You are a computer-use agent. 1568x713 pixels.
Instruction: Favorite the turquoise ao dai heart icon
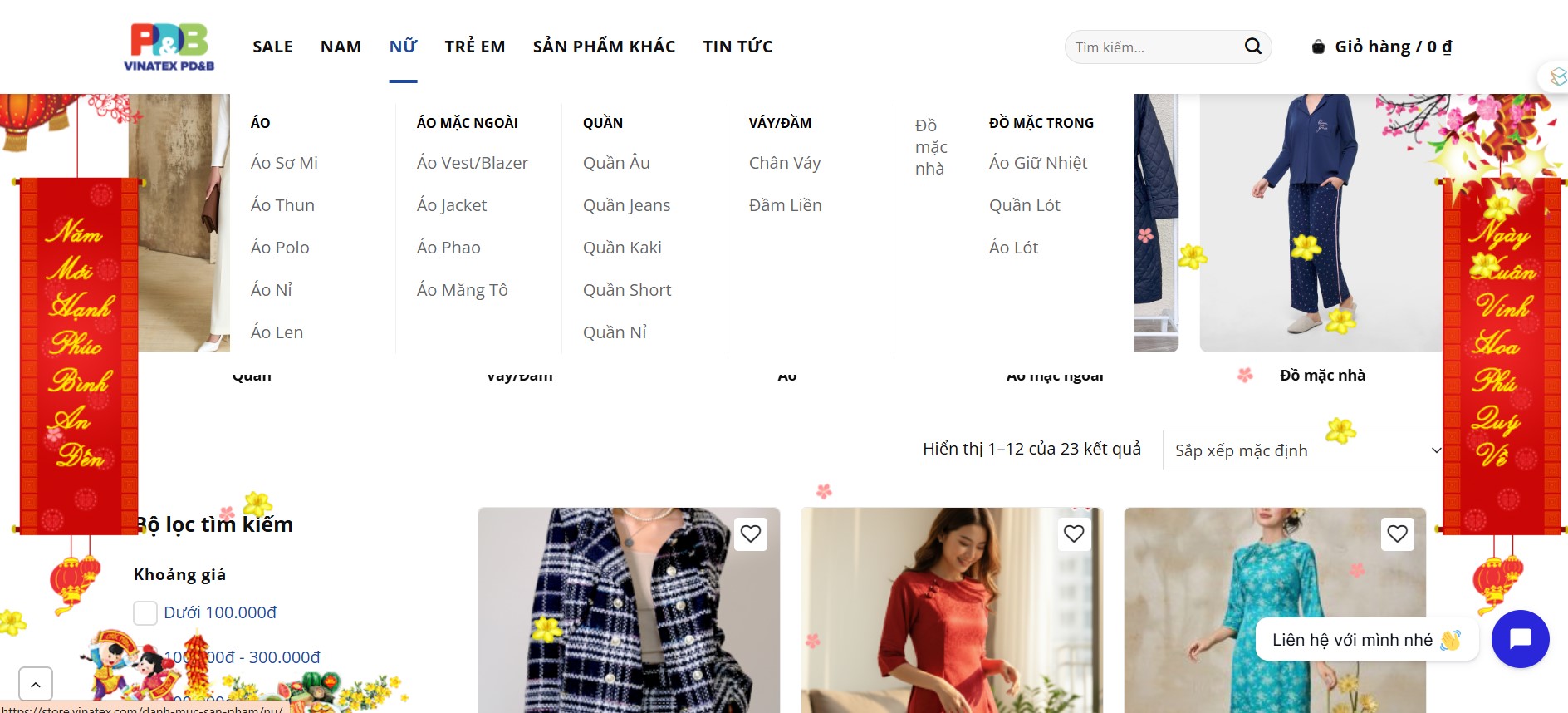(x=1397, y=534)
